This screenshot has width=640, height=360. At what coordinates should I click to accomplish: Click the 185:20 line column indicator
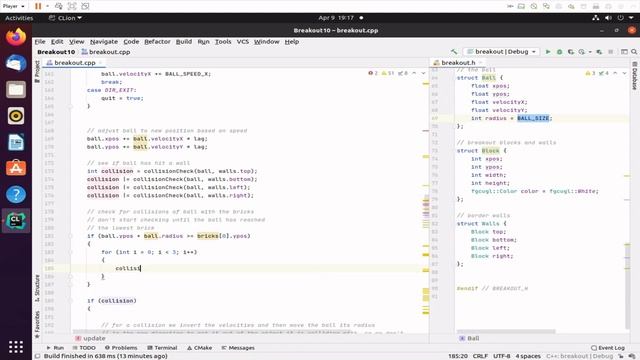pos(458,356)
